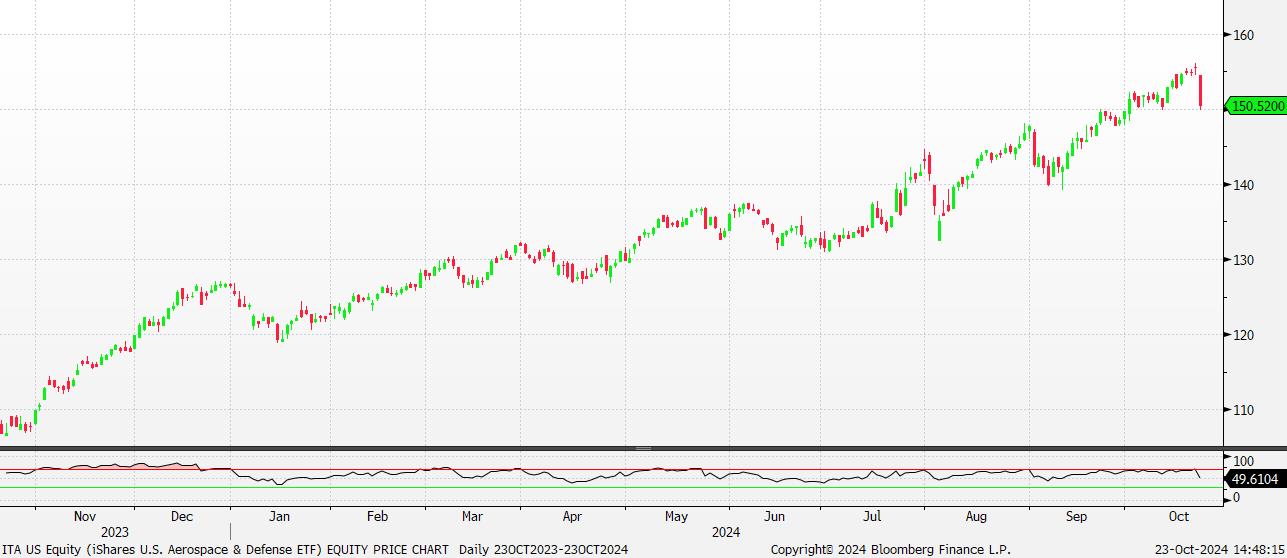
Task: Click the Daily 23OCT2023-23OCT2024 range text
Action: [543, 549]
